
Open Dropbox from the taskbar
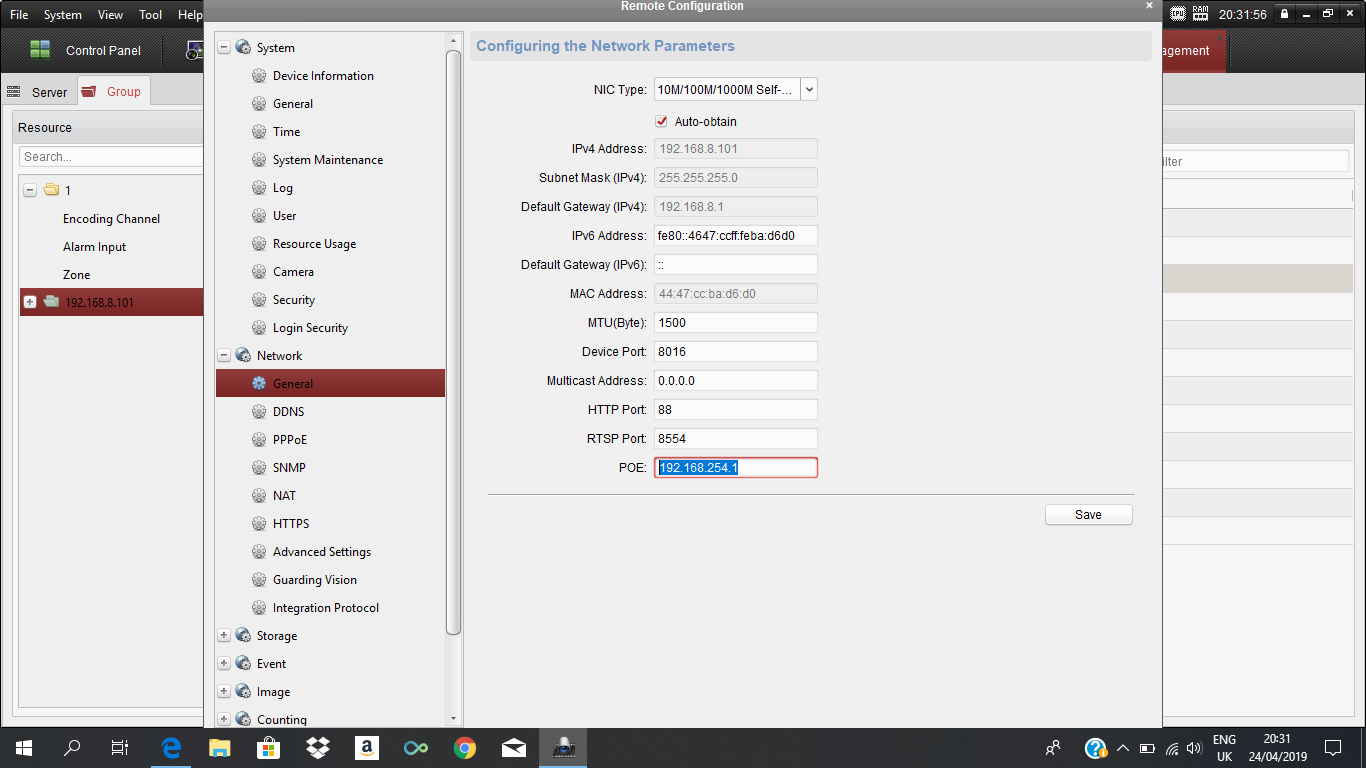pyautogui.click(x=318, y=748)
